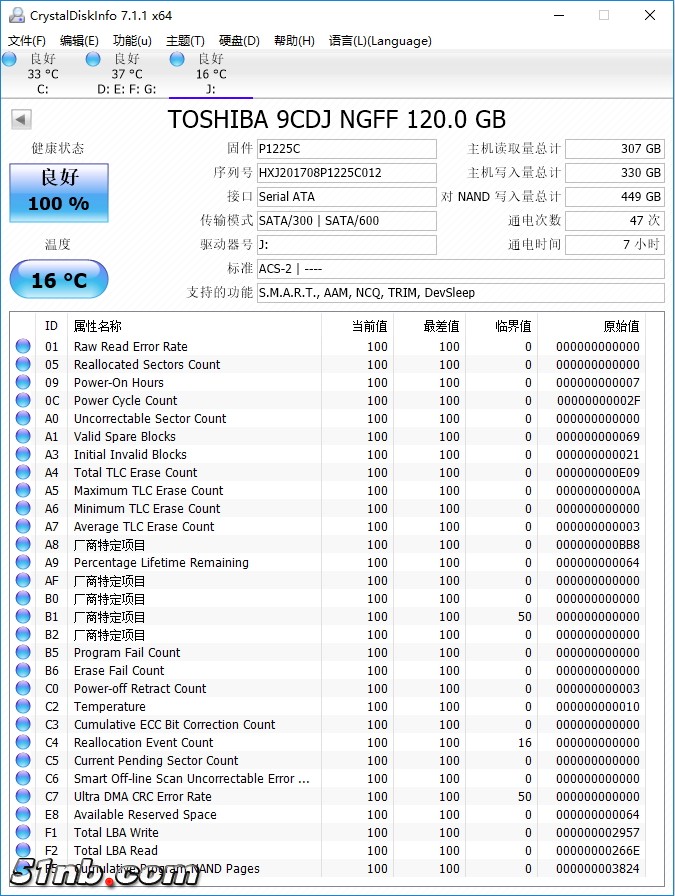The image size is (675, 896).
Task: Select the Reallocated Sectors Count row
Action: (x=147, y=365)
